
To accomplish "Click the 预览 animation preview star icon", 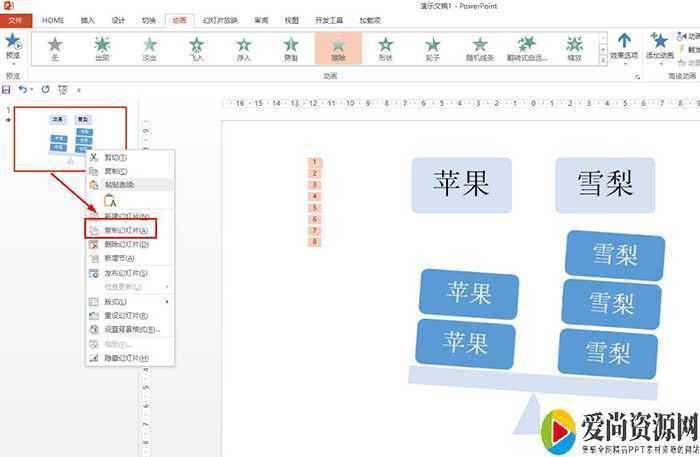I will pyautogui.click(x=13, y=42).
